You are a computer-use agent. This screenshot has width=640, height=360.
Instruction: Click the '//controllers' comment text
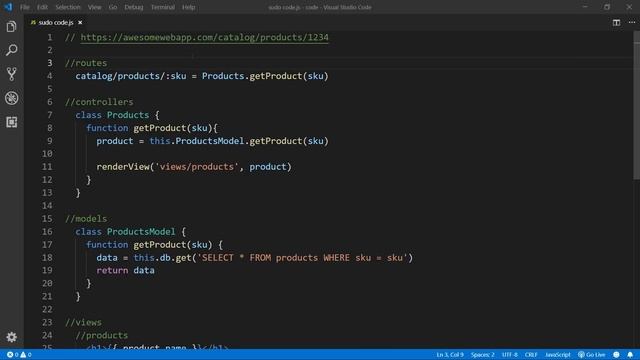coord(99,102)
